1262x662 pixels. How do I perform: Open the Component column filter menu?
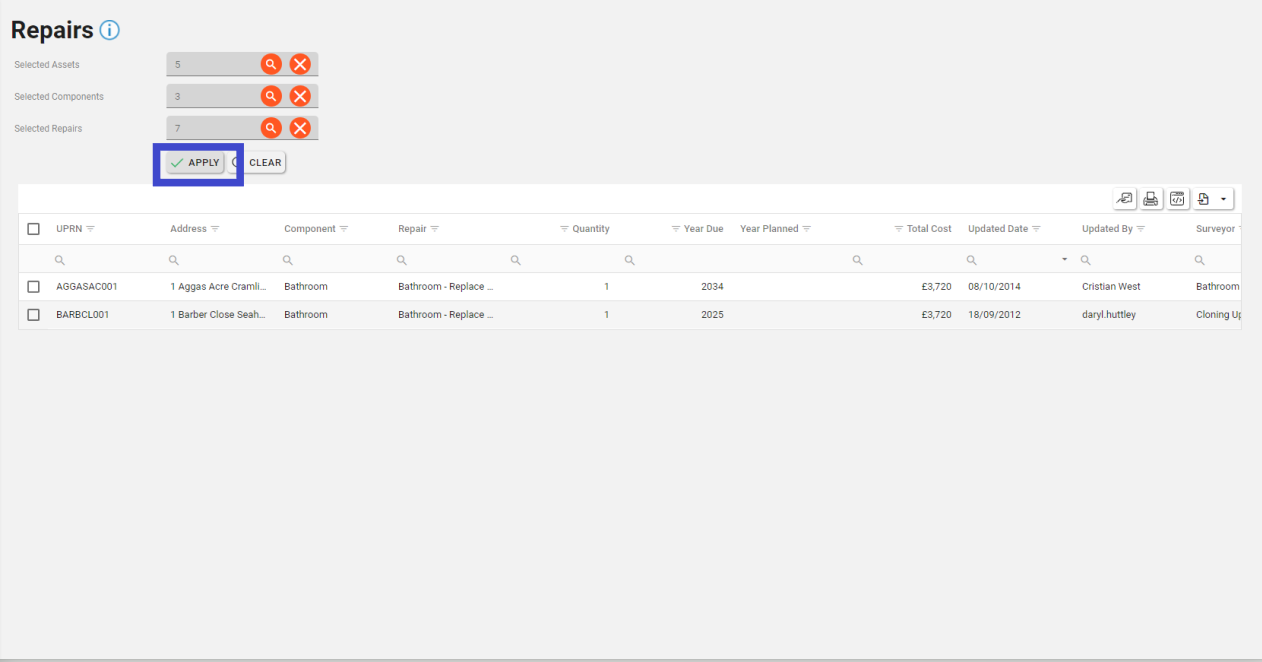click(x=344, y=229)
